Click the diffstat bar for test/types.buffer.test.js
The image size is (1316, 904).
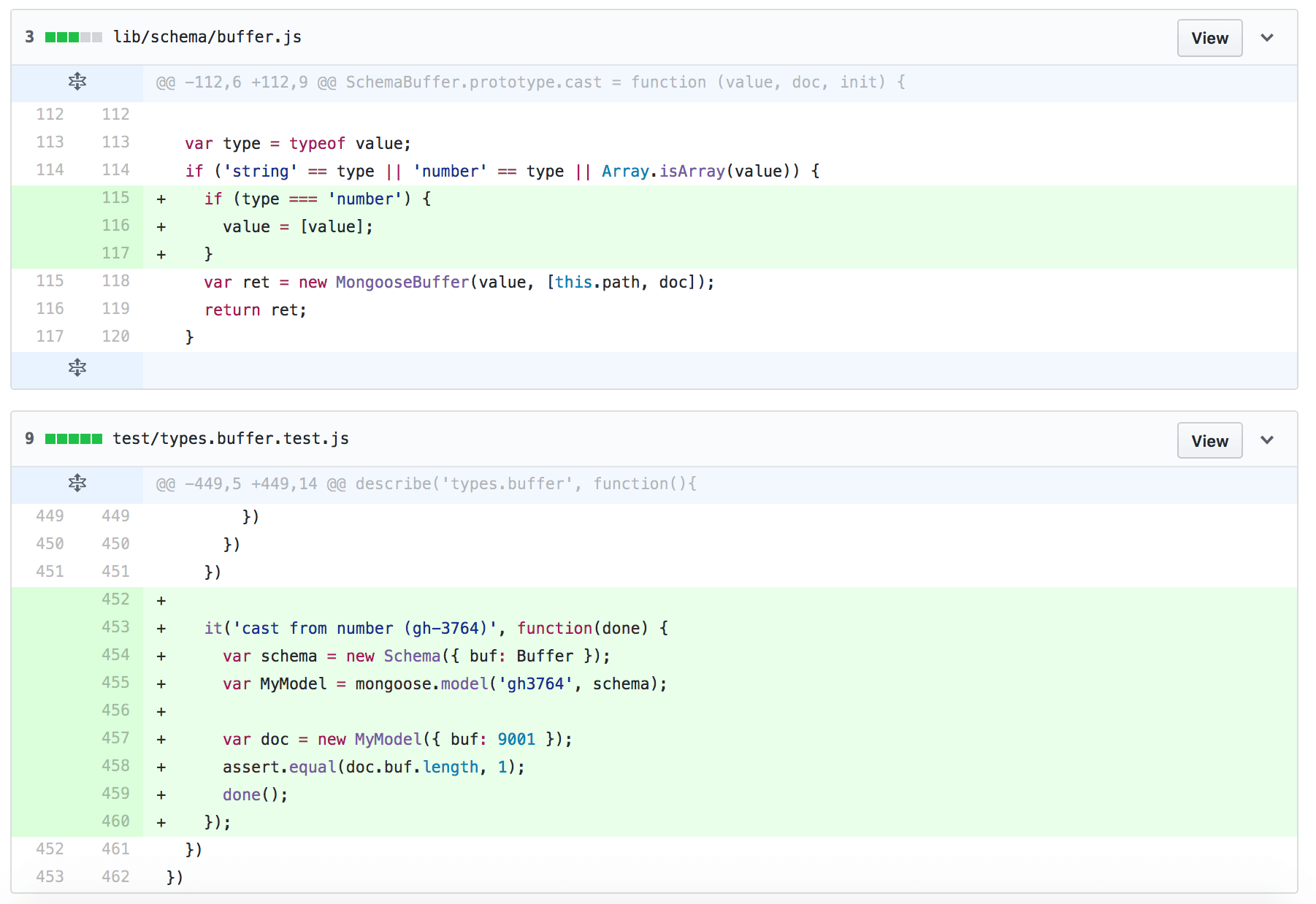[73, 439]
